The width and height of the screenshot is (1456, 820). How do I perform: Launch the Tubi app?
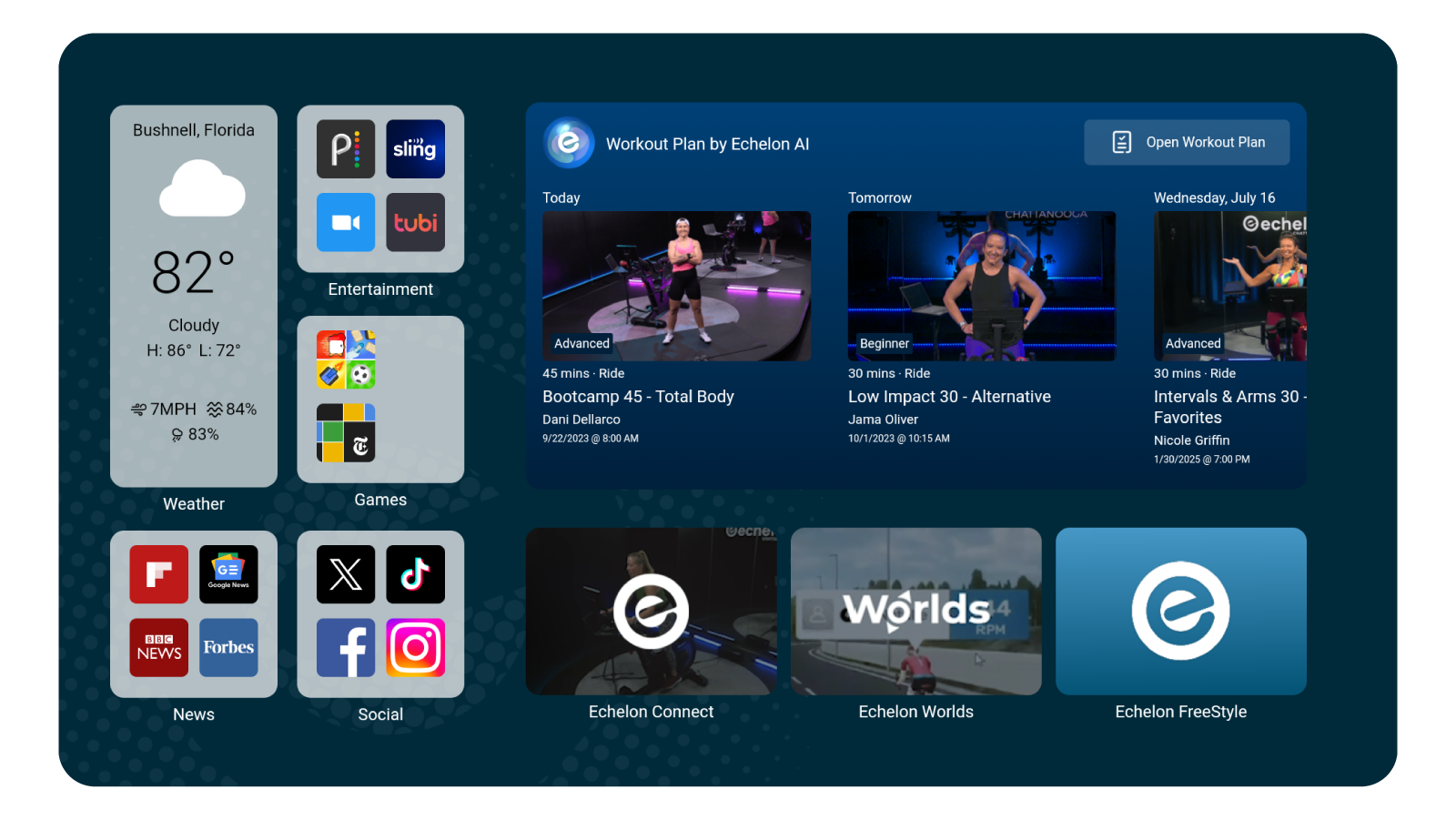[x=416, y=222]
